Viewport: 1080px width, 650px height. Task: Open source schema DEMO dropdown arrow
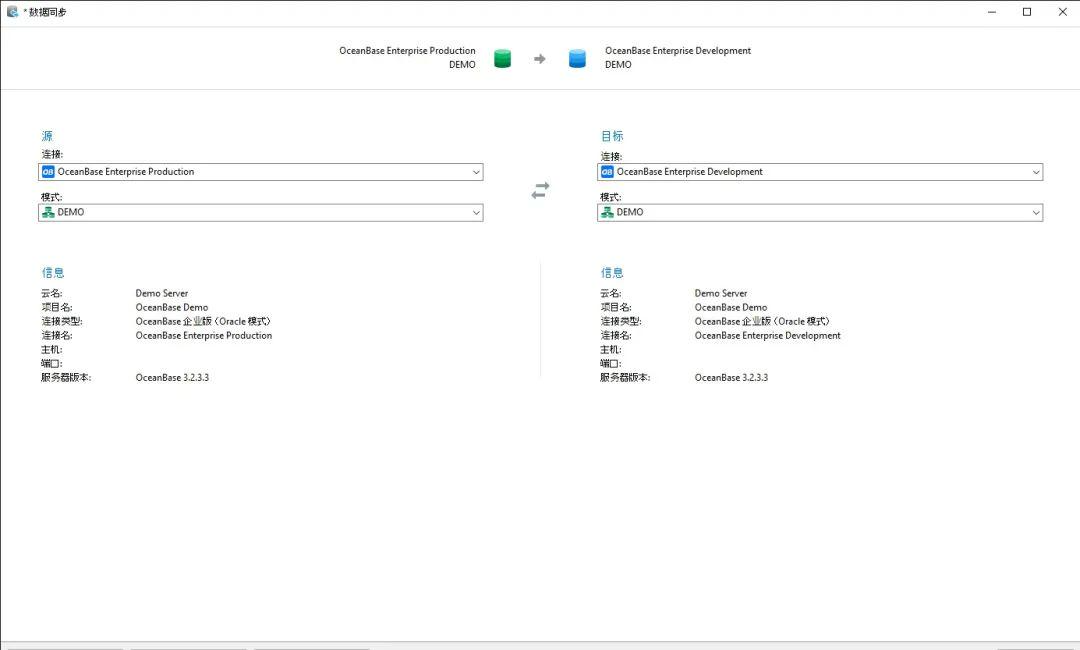click(476, 213)
